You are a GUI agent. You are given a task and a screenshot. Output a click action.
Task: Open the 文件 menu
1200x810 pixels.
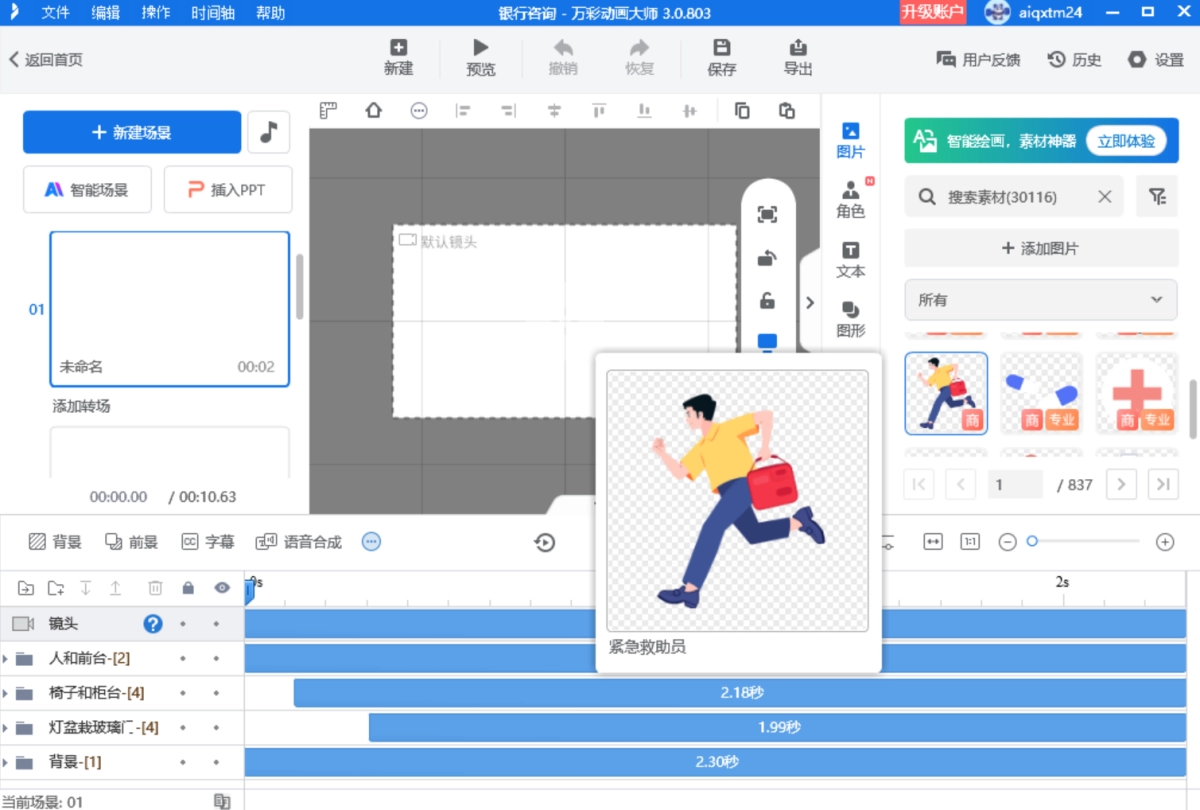[56, 13]
